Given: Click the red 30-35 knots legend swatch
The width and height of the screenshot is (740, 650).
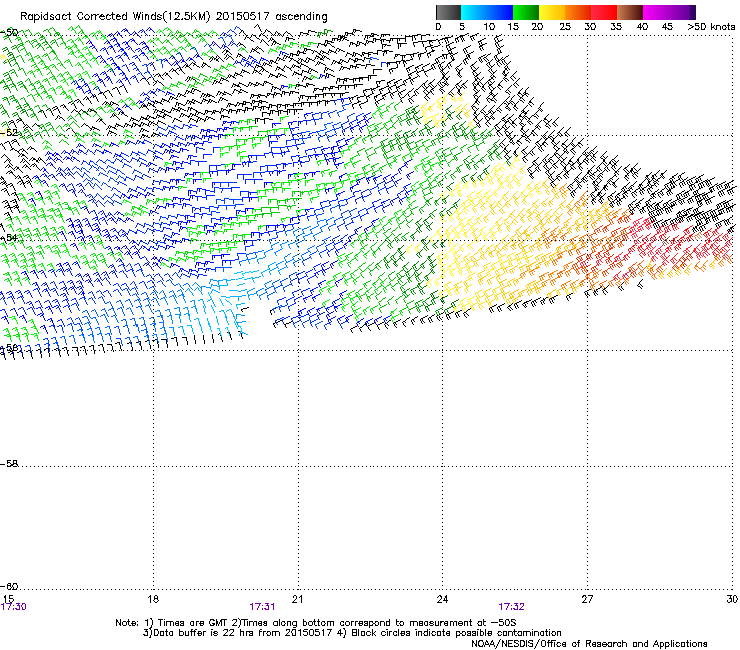Looking at the screenshot, I should 604,12.
